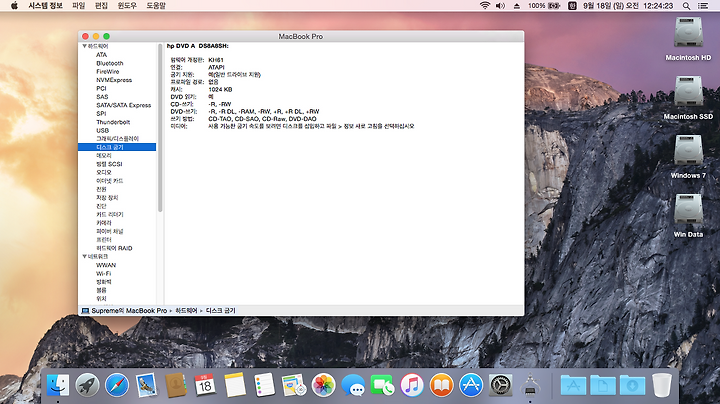This screenshot has height=404, width=720.
Task: Open the 편집 menu
Action: [x=101, y=6]
